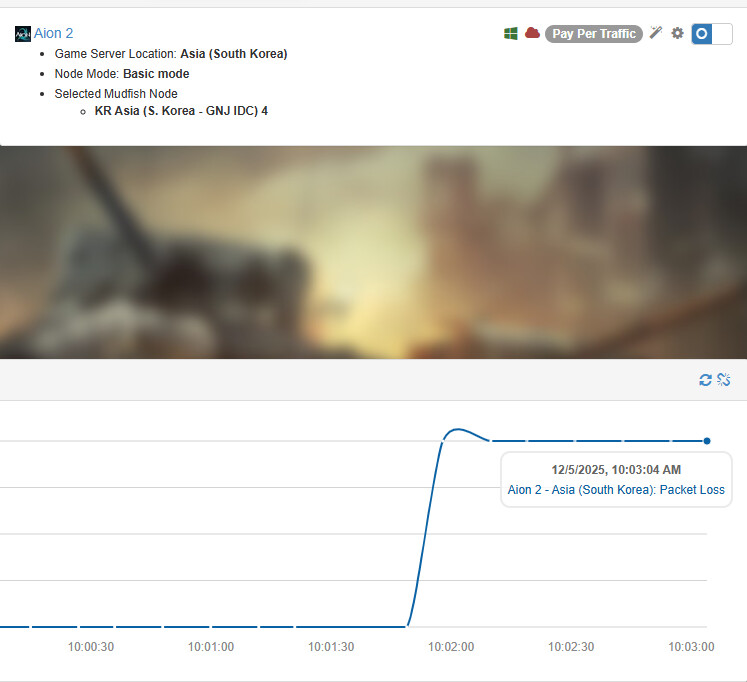Open Aion 2 item settings gear
Image resolution: width=747 pixels, height=682 pixels.
(x=677, y=33)
